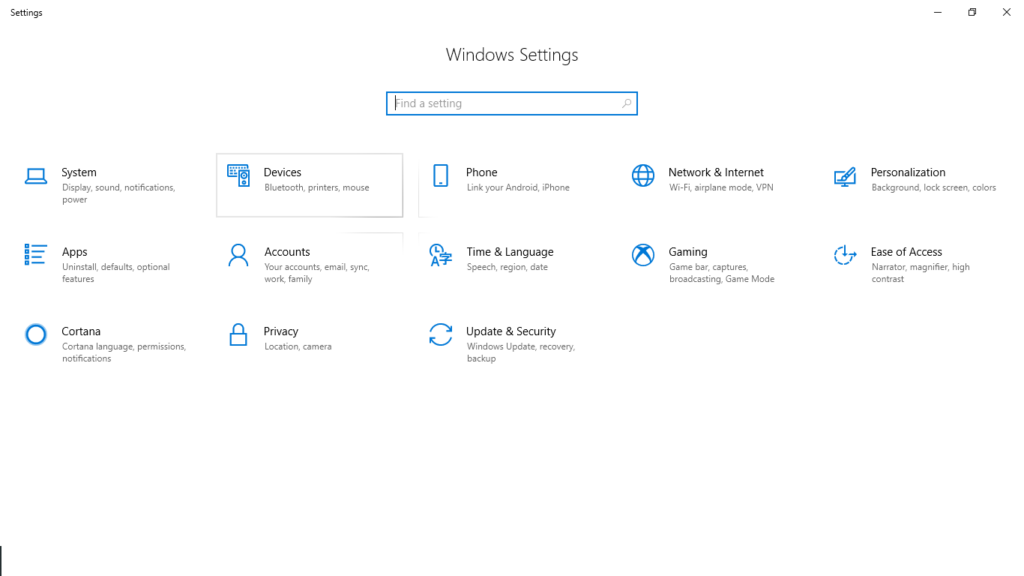Viewport: 1024px width, 576px height.
Task: Click 'Background, lock screen, colors' description
Action: [933, 187]
